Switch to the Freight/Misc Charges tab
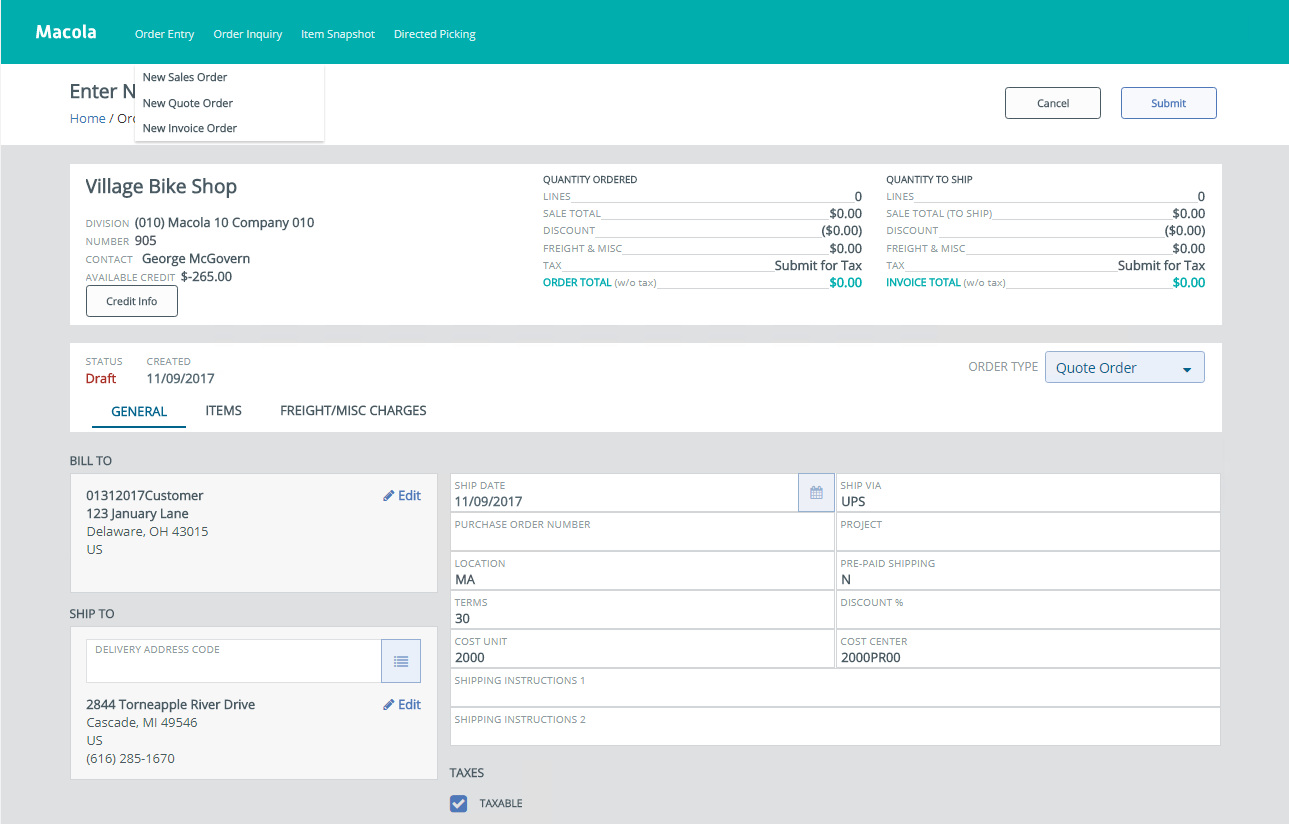Image resolution: width=1289 pixels, height=824 pixels. coord(353,410)
